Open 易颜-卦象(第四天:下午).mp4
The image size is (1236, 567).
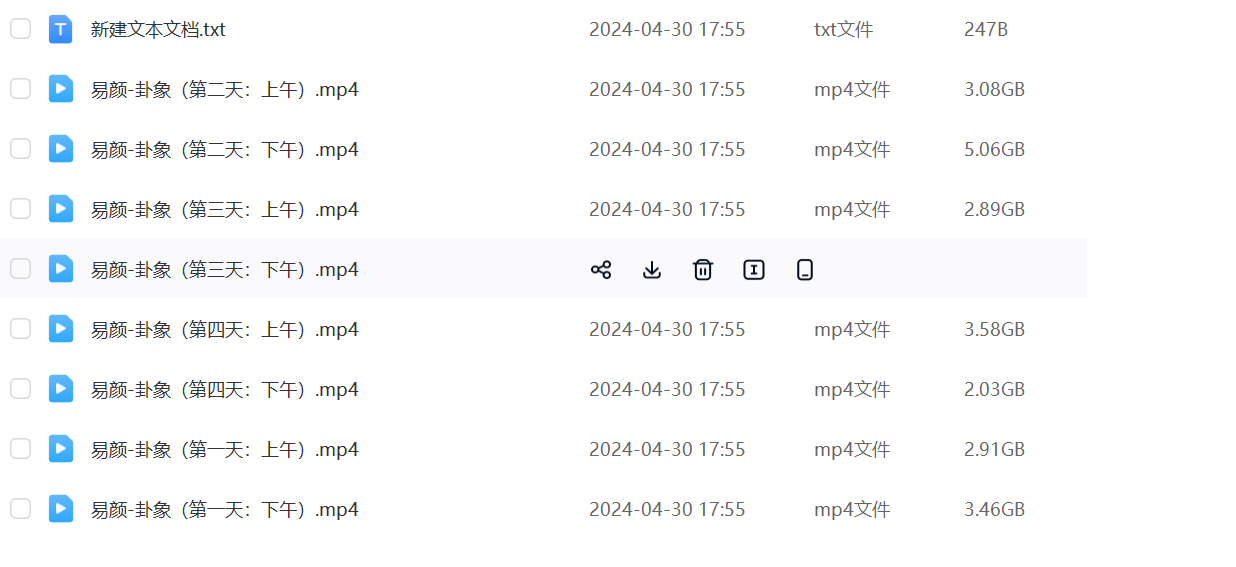point(224,390)
